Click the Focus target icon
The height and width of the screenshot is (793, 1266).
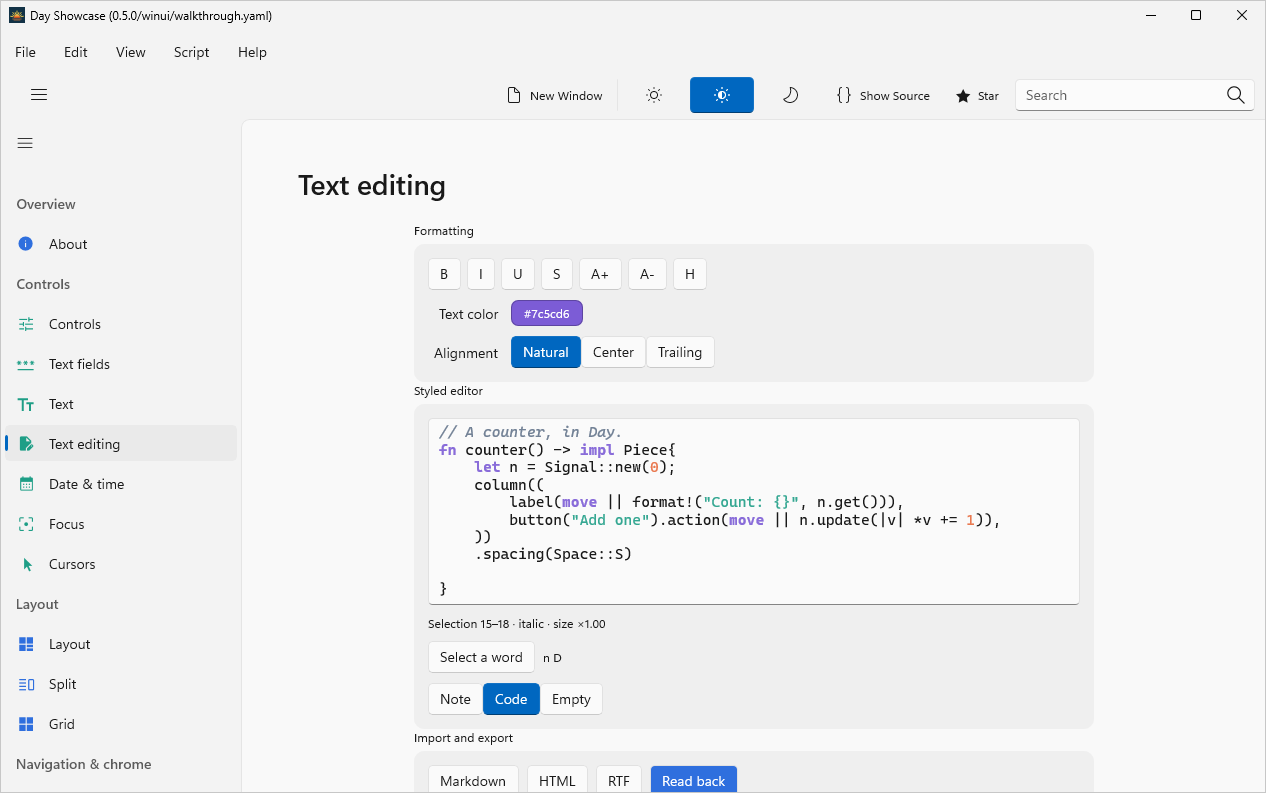pyautogui.click(x=26, y=524)
